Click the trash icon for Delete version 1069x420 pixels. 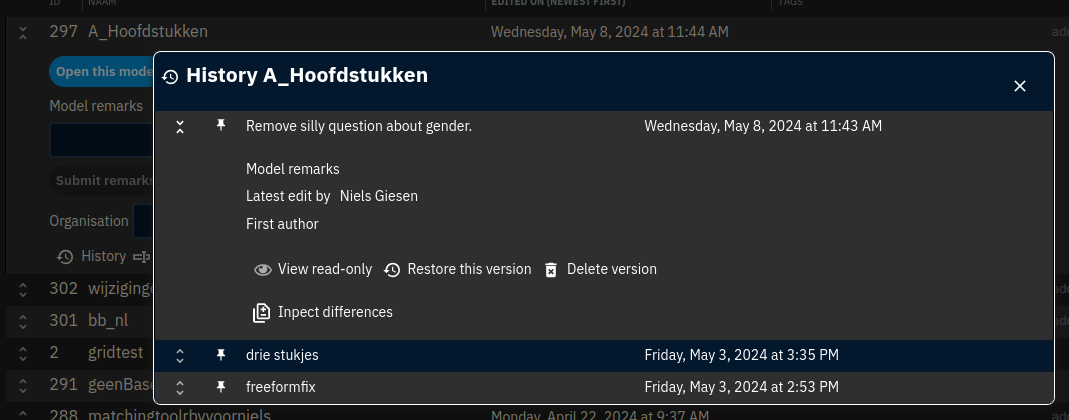click(551, 270)
